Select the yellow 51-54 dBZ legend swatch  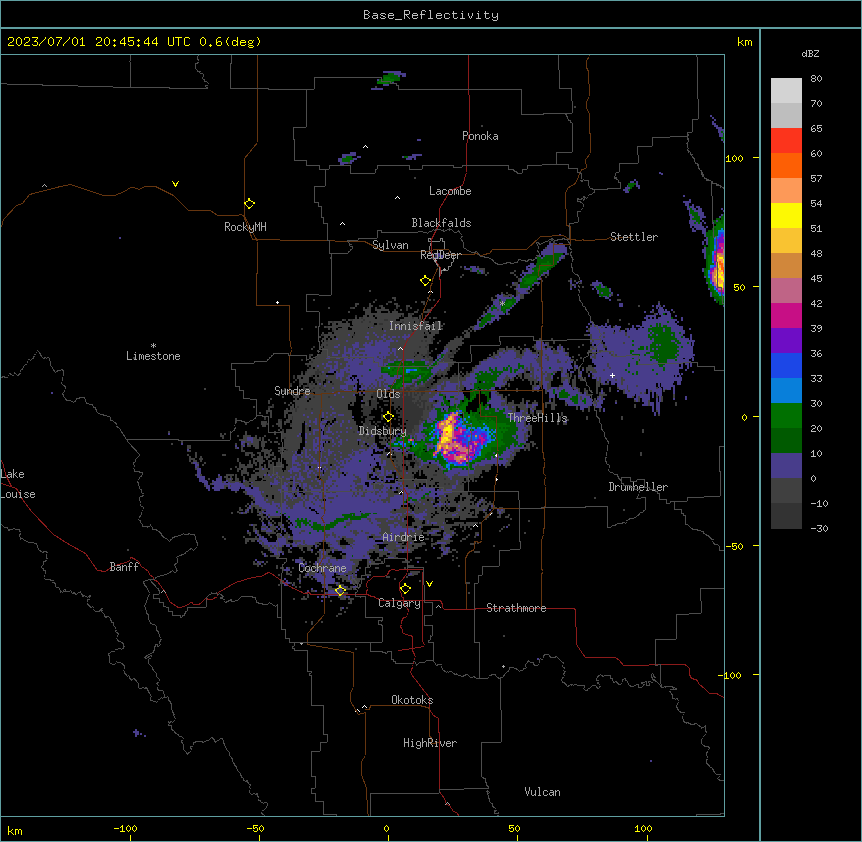coord(786,215)
